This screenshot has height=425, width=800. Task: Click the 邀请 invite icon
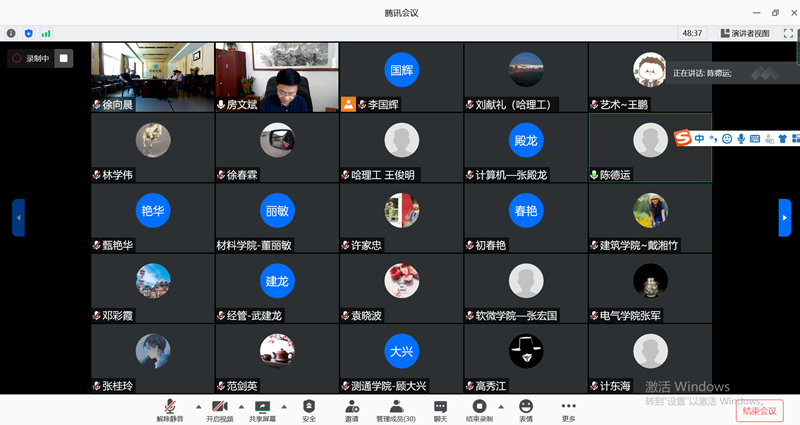[352, 410]
